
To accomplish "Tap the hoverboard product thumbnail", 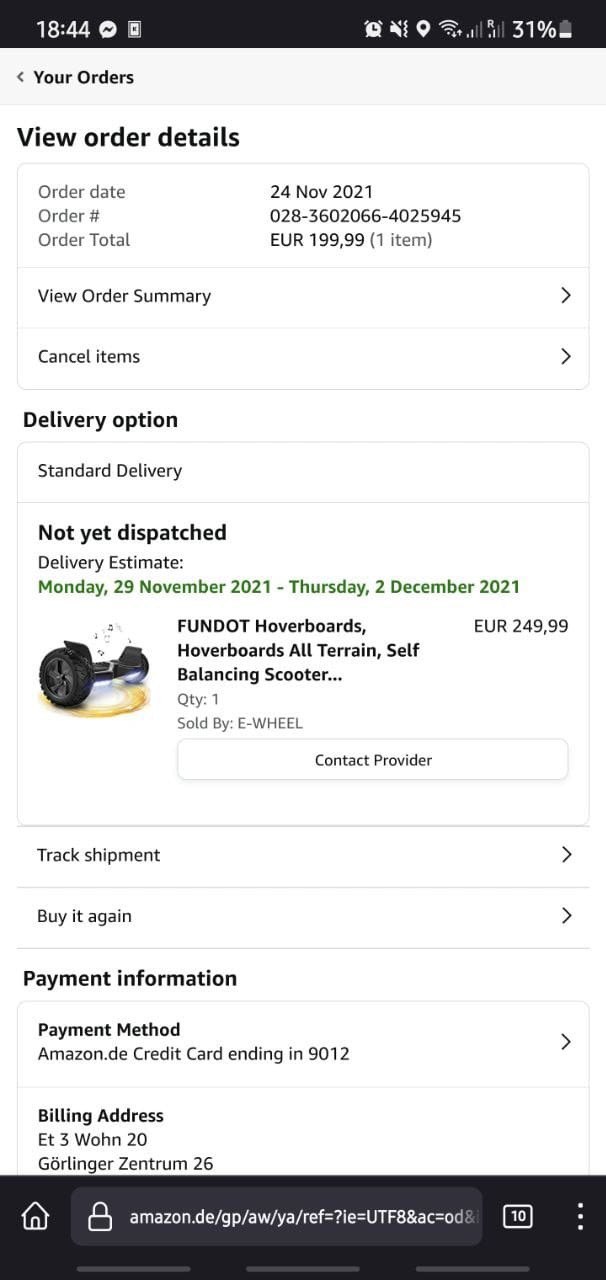I will tap(94, 664).
